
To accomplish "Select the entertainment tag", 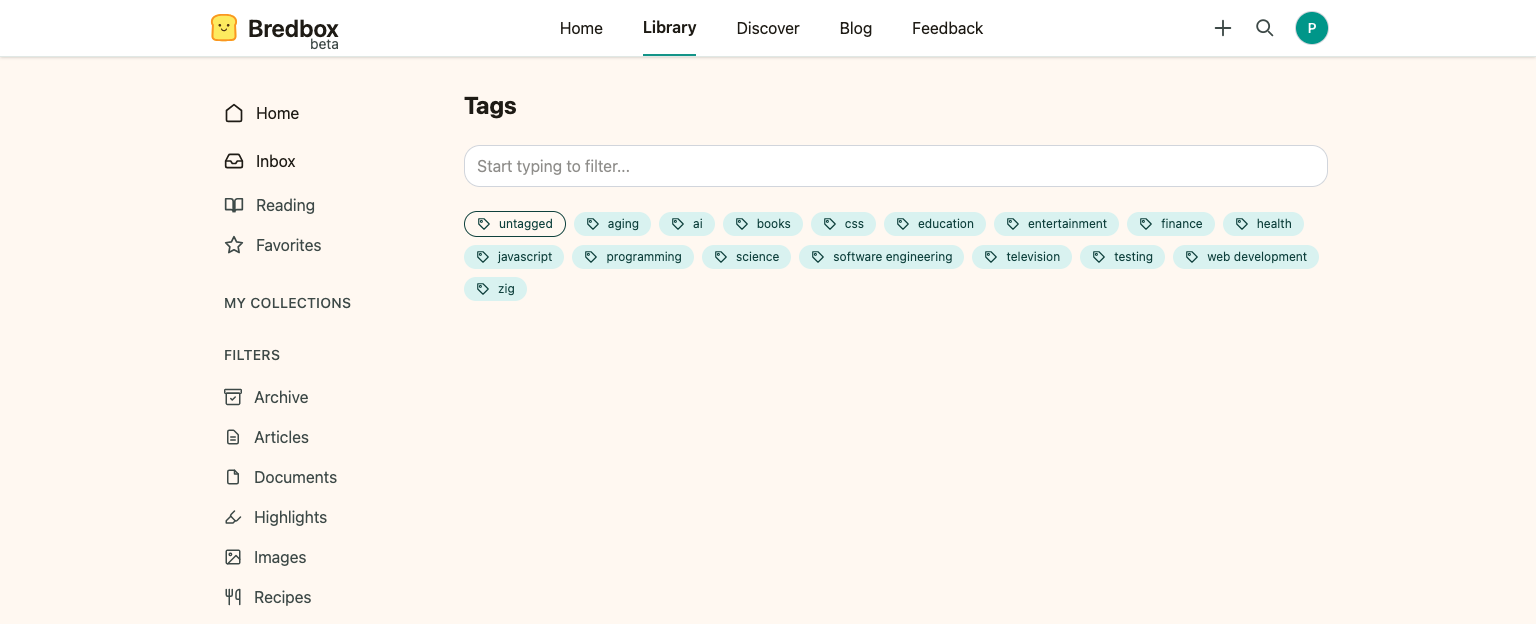I will coord(1057,224).
